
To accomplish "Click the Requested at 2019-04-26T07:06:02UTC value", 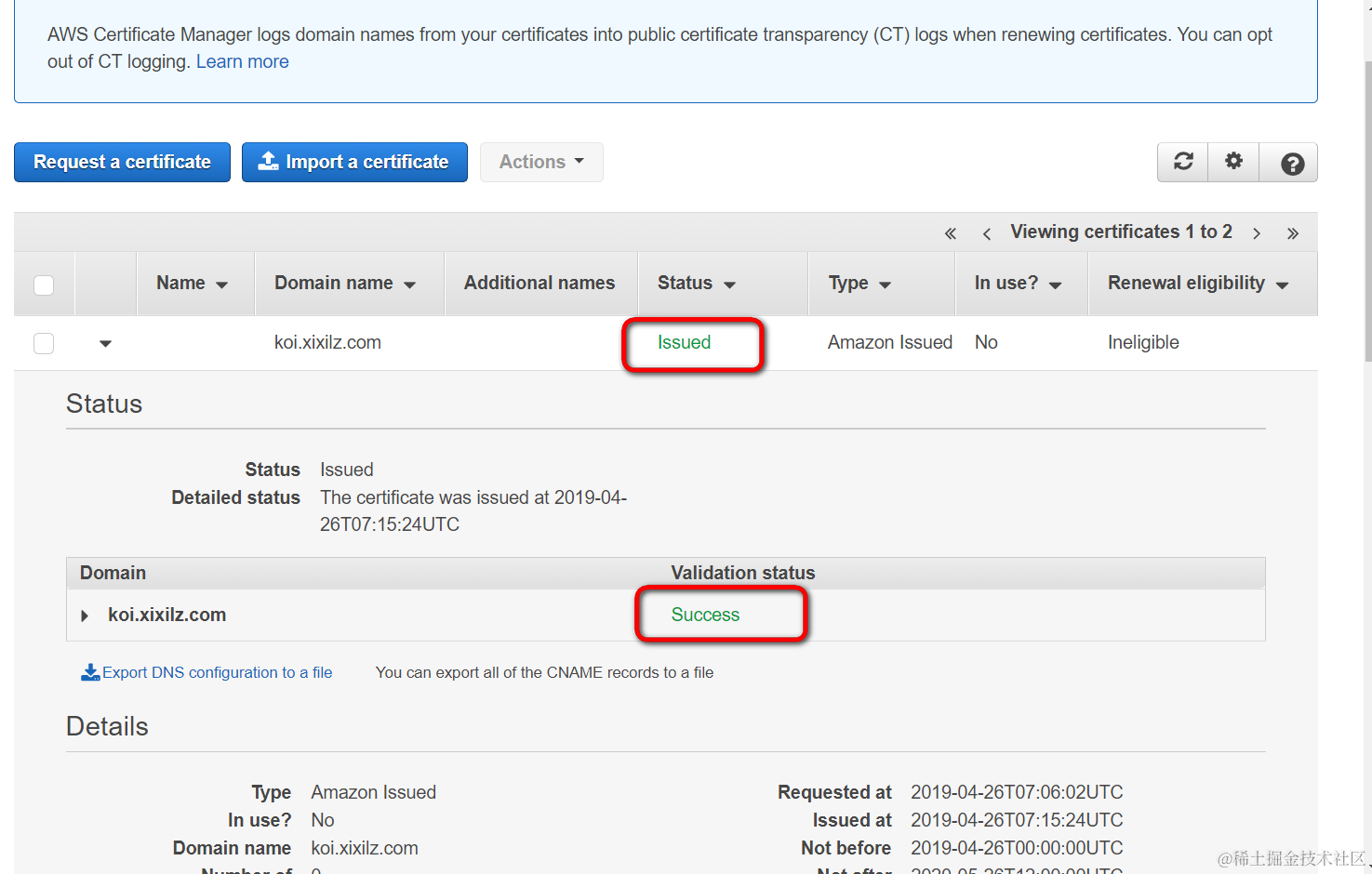I will [x=1017, y=792].
